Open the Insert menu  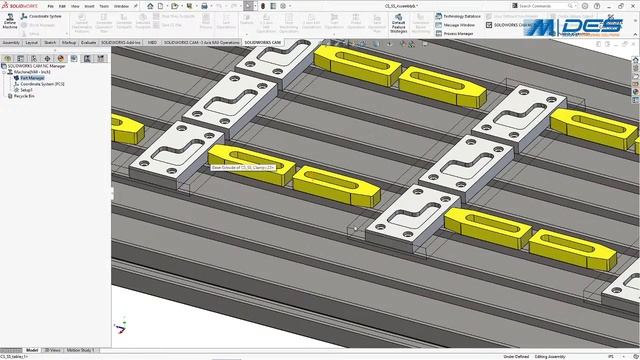coord(89,6)
